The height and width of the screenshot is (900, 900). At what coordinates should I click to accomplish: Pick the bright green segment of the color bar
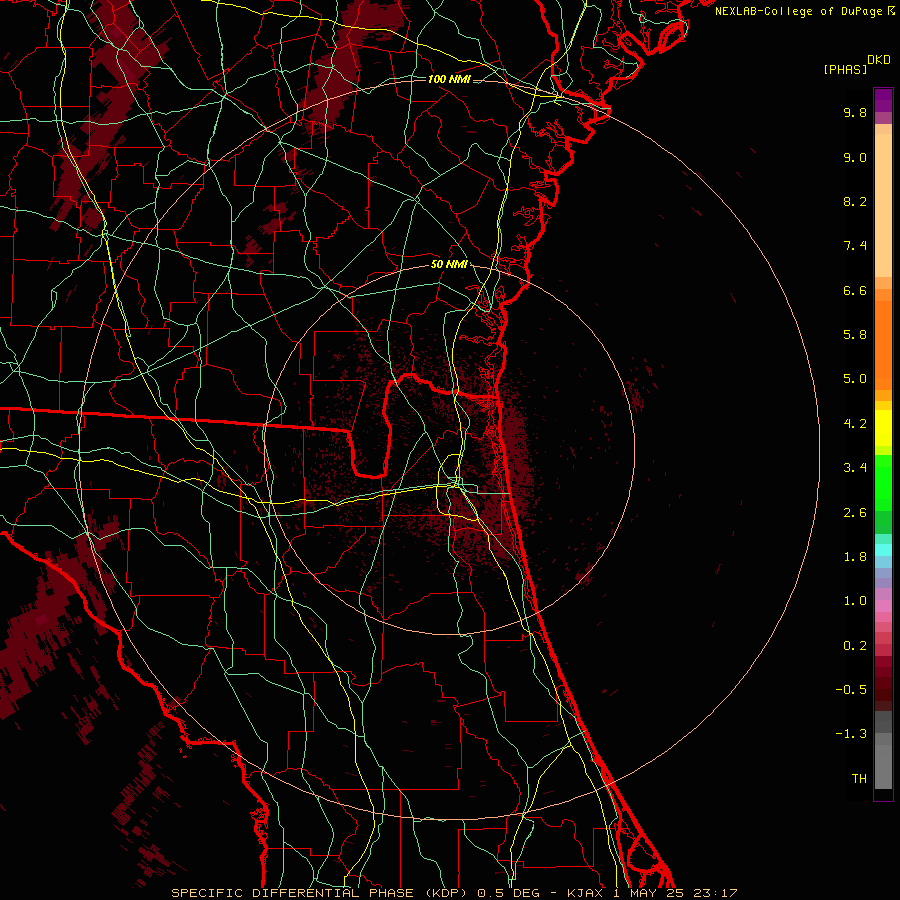[883, 483]
